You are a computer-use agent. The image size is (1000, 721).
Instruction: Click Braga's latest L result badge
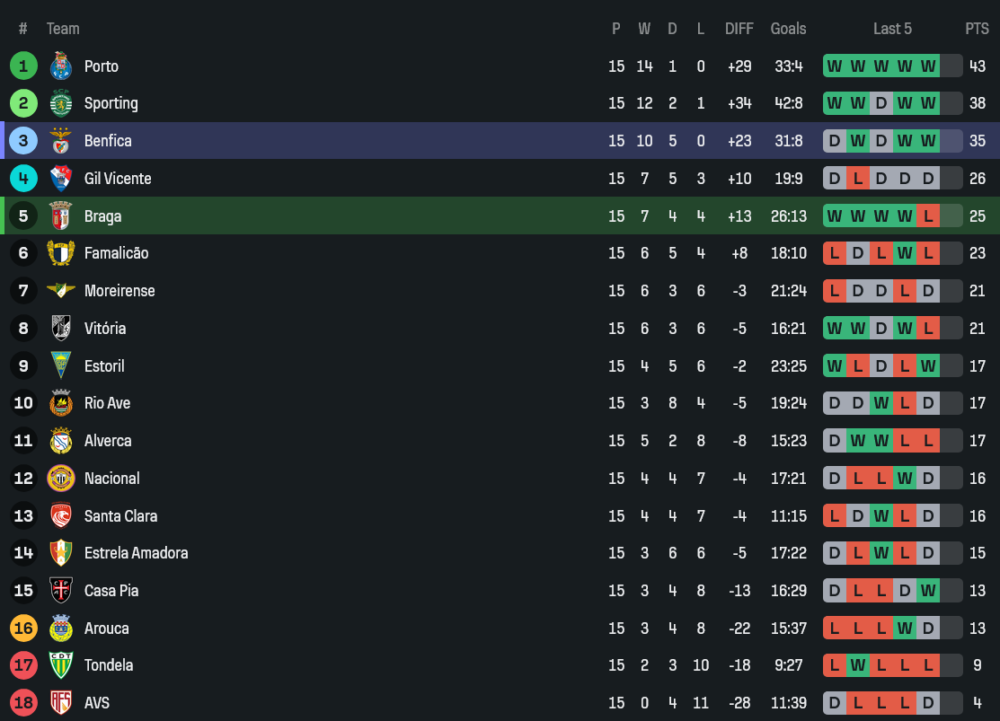928,216
